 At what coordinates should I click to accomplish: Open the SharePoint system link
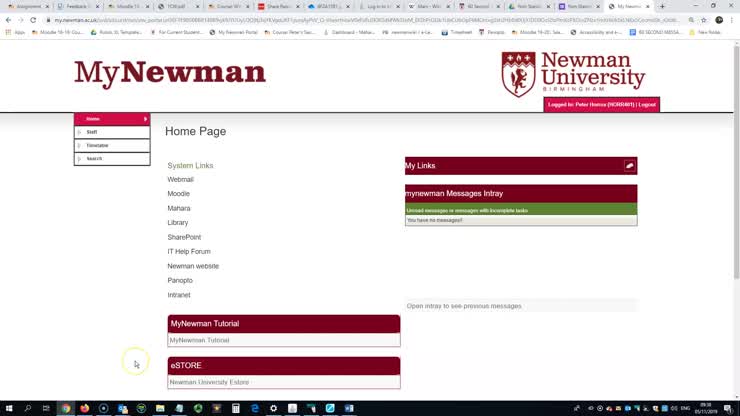[184, 237]
